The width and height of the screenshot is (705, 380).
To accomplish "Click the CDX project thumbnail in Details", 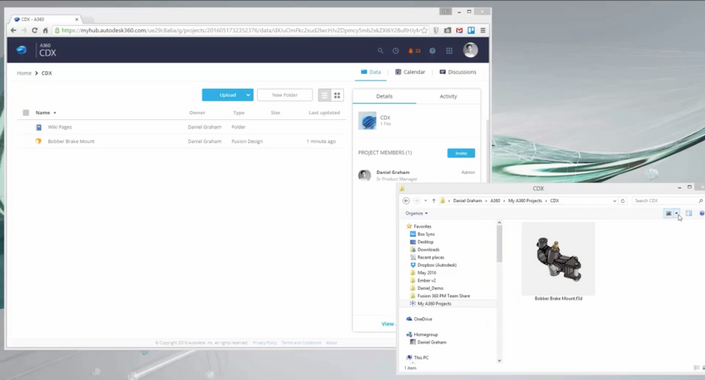I will click(x=367, y=121).
